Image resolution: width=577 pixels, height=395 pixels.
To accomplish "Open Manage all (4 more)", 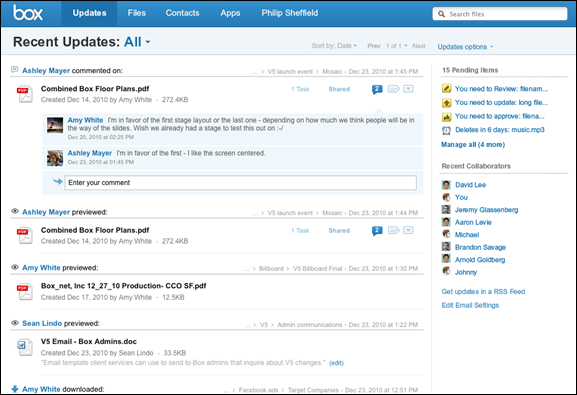I will pos(473,145).
